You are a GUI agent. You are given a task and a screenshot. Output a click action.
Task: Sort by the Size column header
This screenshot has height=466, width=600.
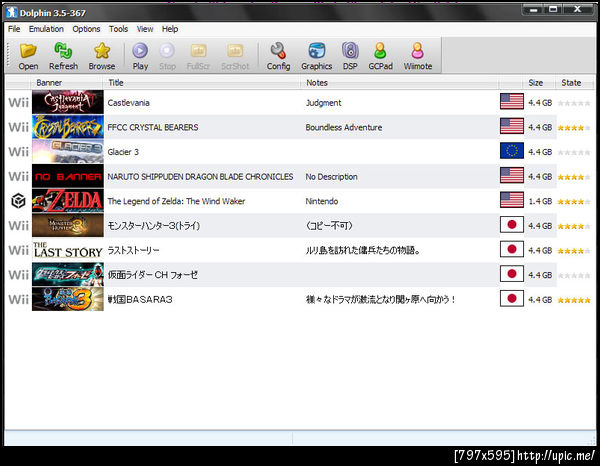pos(540,83)
